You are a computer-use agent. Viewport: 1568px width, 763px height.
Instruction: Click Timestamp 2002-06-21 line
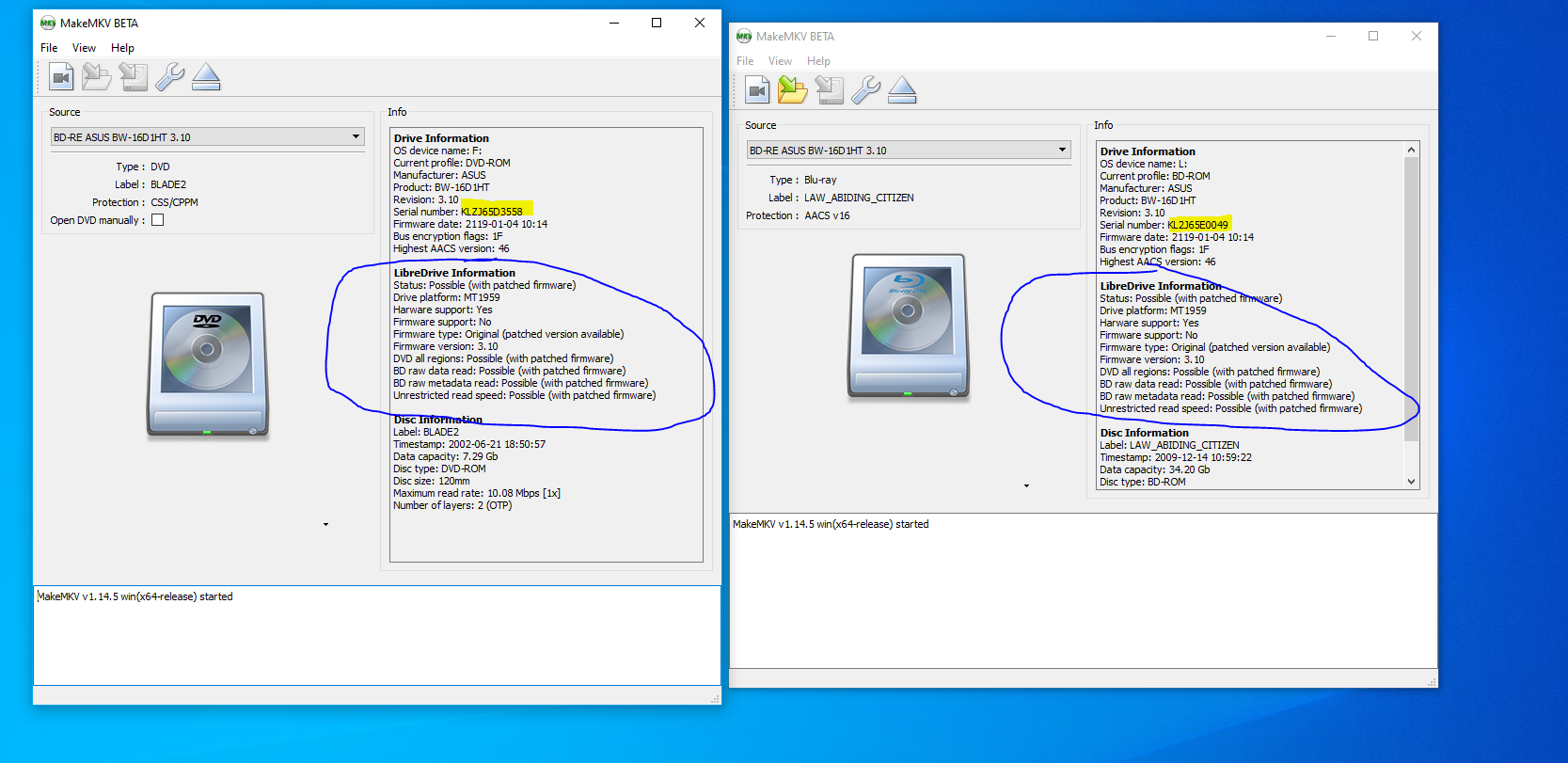click(469, 444)
